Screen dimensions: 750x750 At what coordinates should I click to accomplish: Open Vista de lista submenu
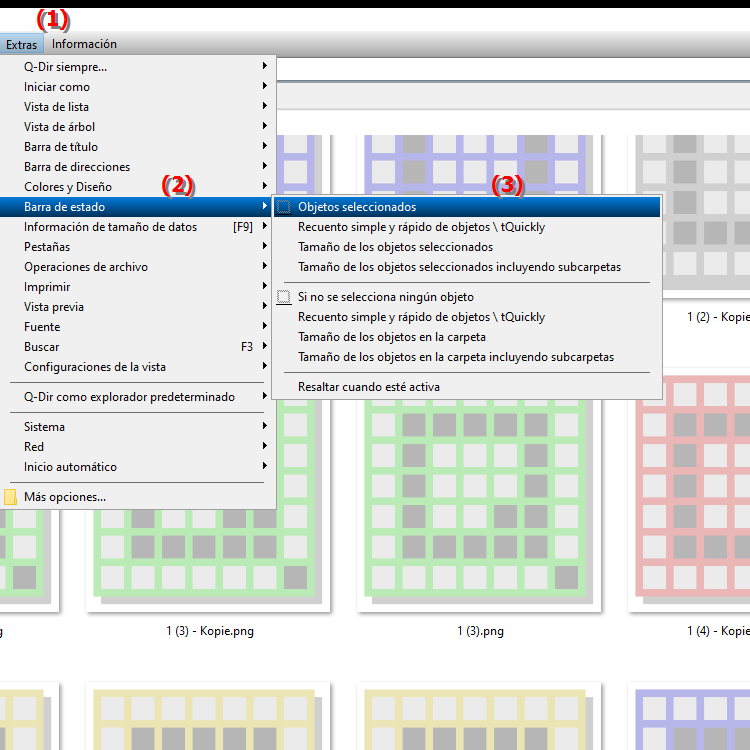(138, 107)
